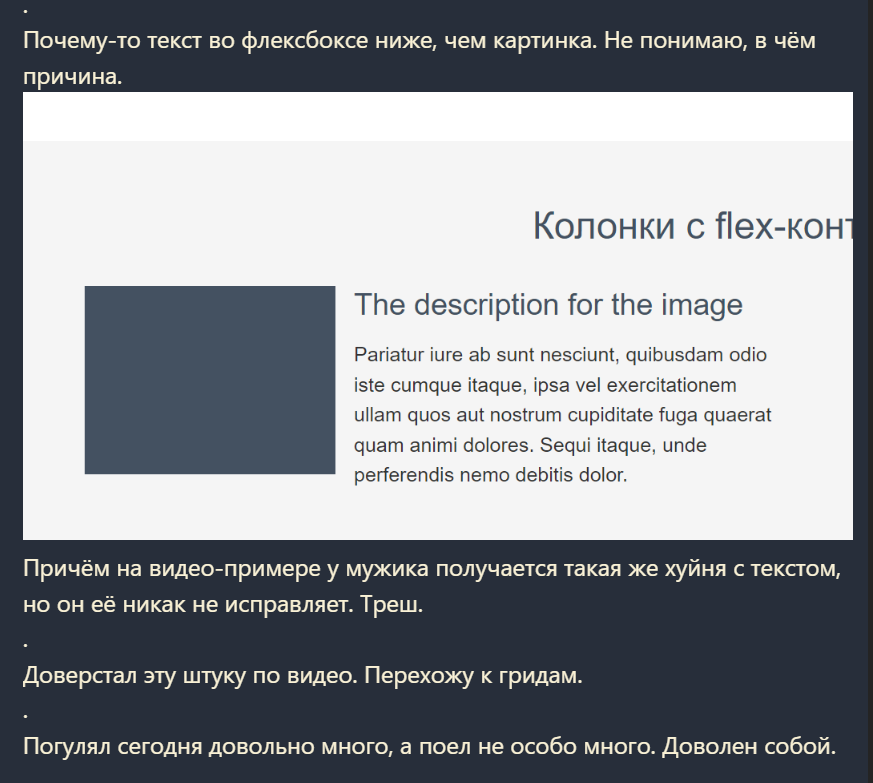
Task: Click the heading 'The description for the image'
Action: pyautogui.click(x=548, y=305)
